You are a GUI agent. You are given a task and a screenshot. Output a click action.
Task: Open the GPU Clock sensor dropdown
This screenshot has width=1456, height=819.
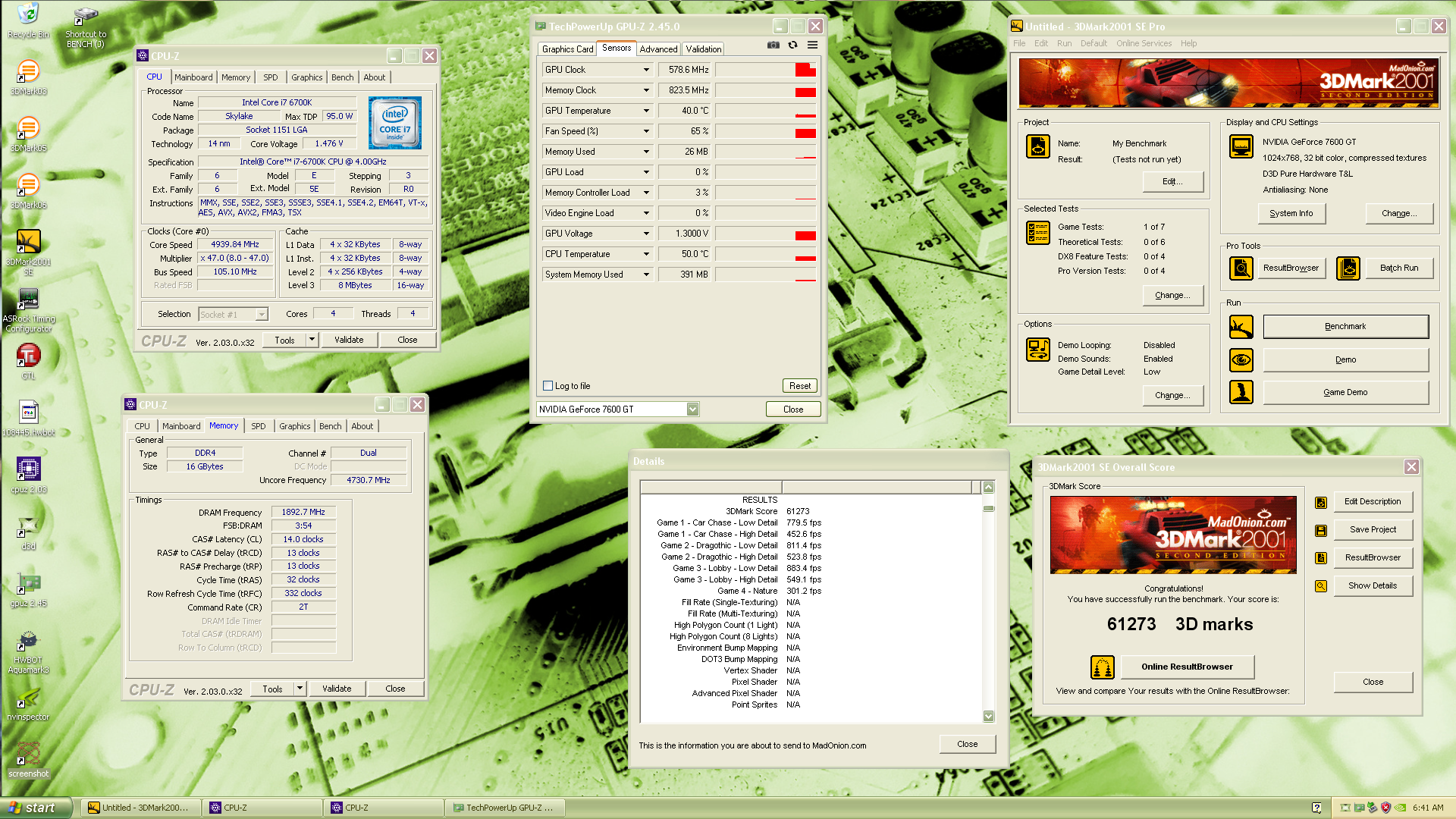(x=646, y=70)
